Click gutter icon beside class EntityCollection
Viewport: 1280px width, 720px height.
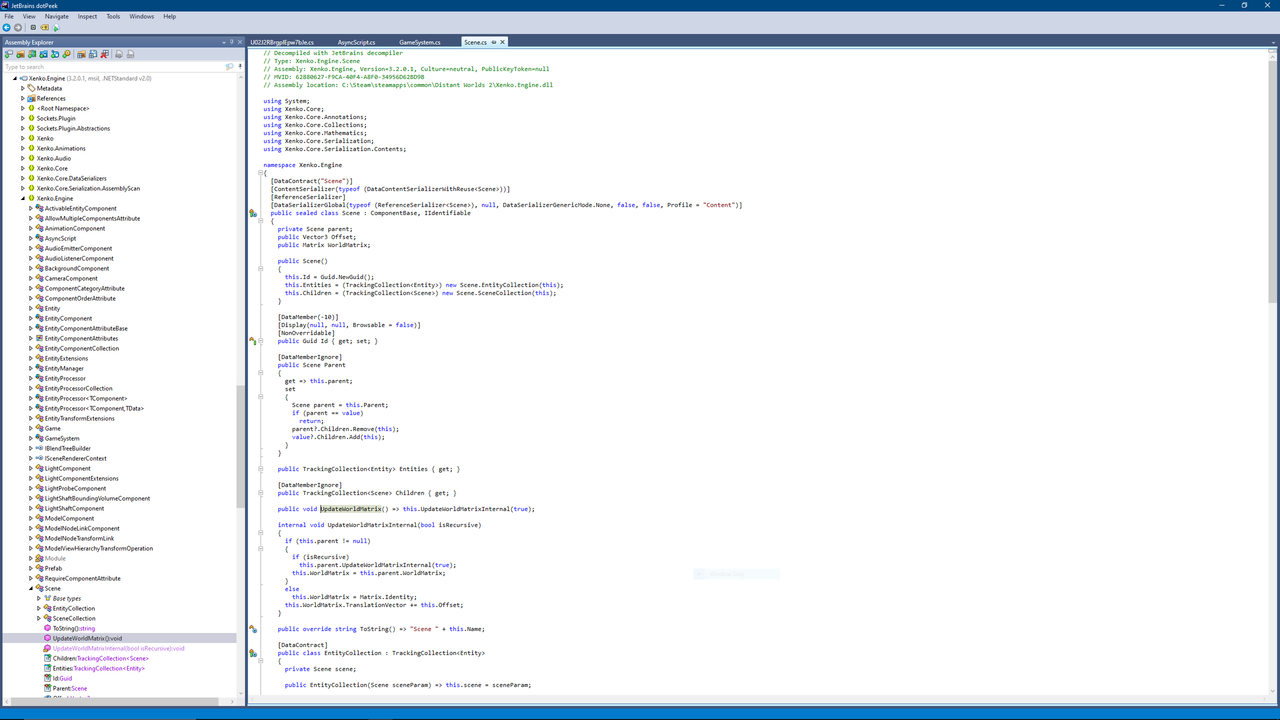coord(253,653)
